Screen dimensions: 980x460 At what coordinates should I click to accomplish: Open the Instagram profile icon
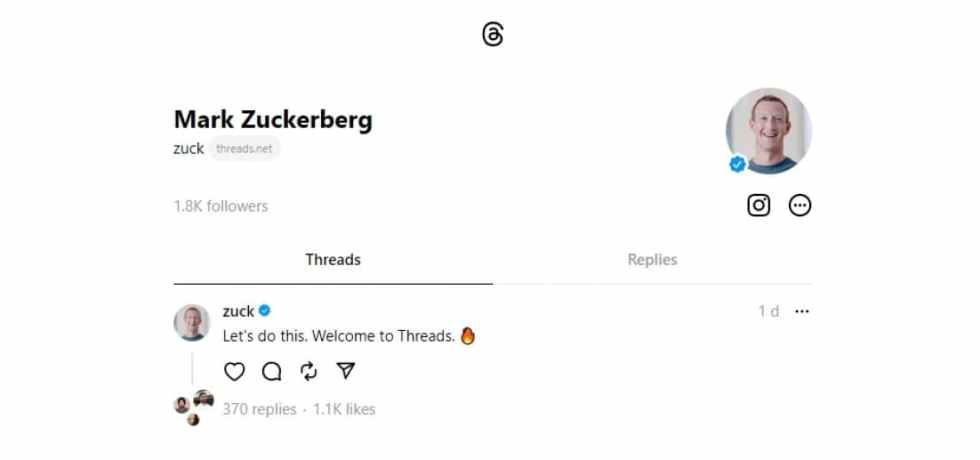759,205
